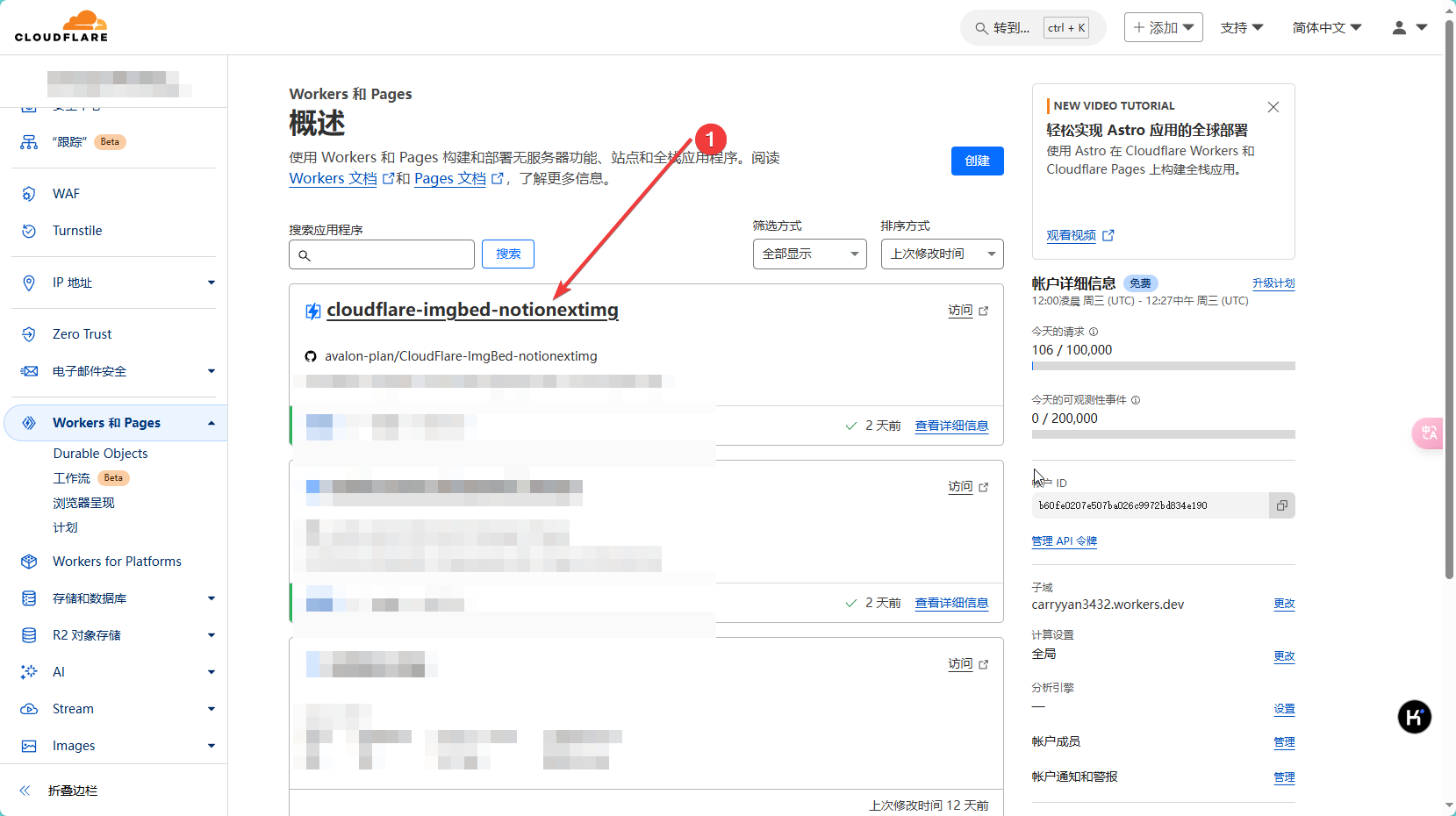Open 工作流 in the sidebar

tap(72, 478)
